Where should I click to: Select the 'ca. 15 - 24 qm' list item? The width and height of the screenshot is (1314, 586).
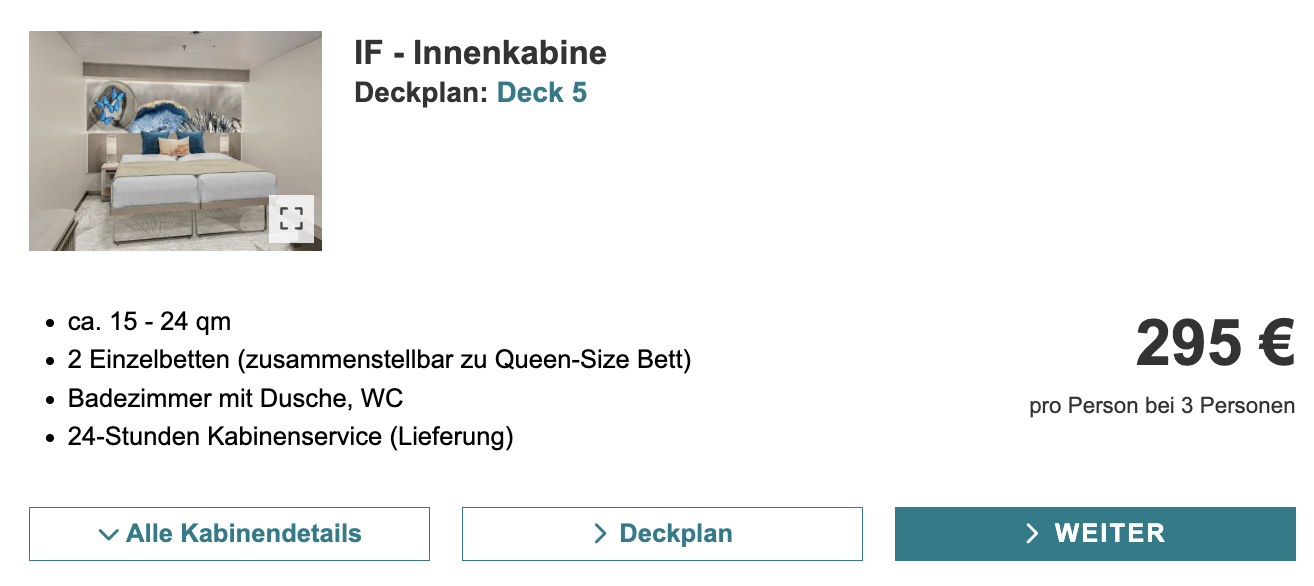click(149, 322)
